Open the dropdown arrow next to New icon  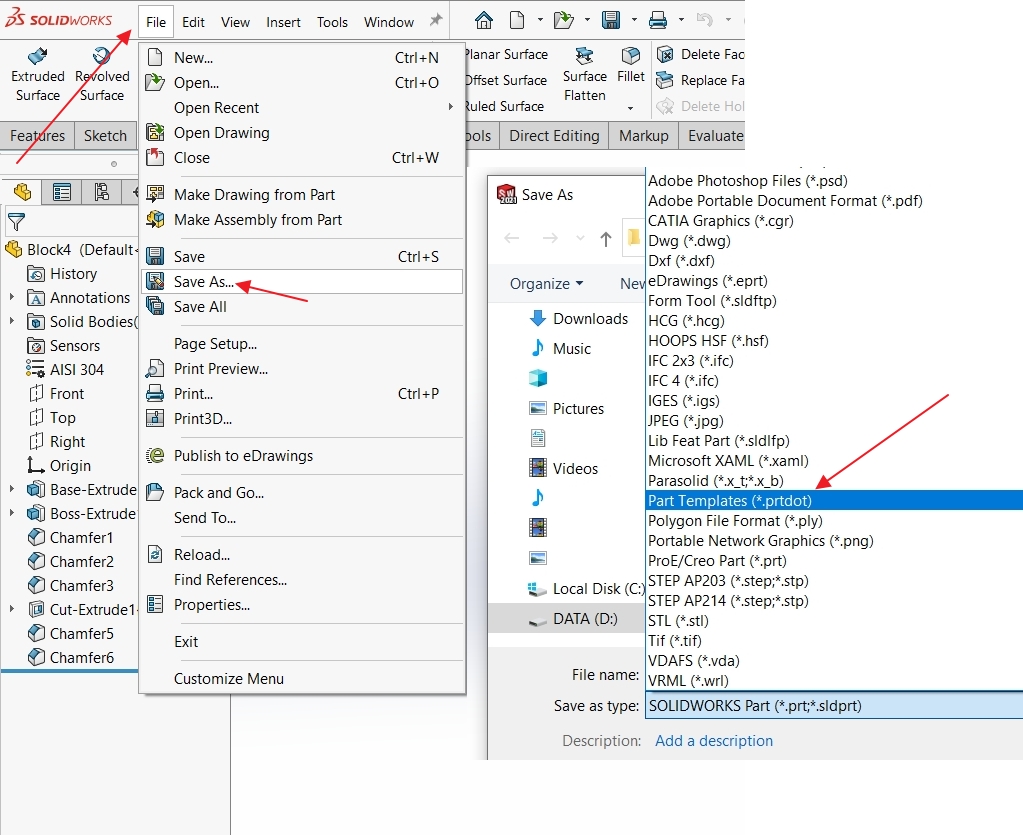[x=540, y=20]
